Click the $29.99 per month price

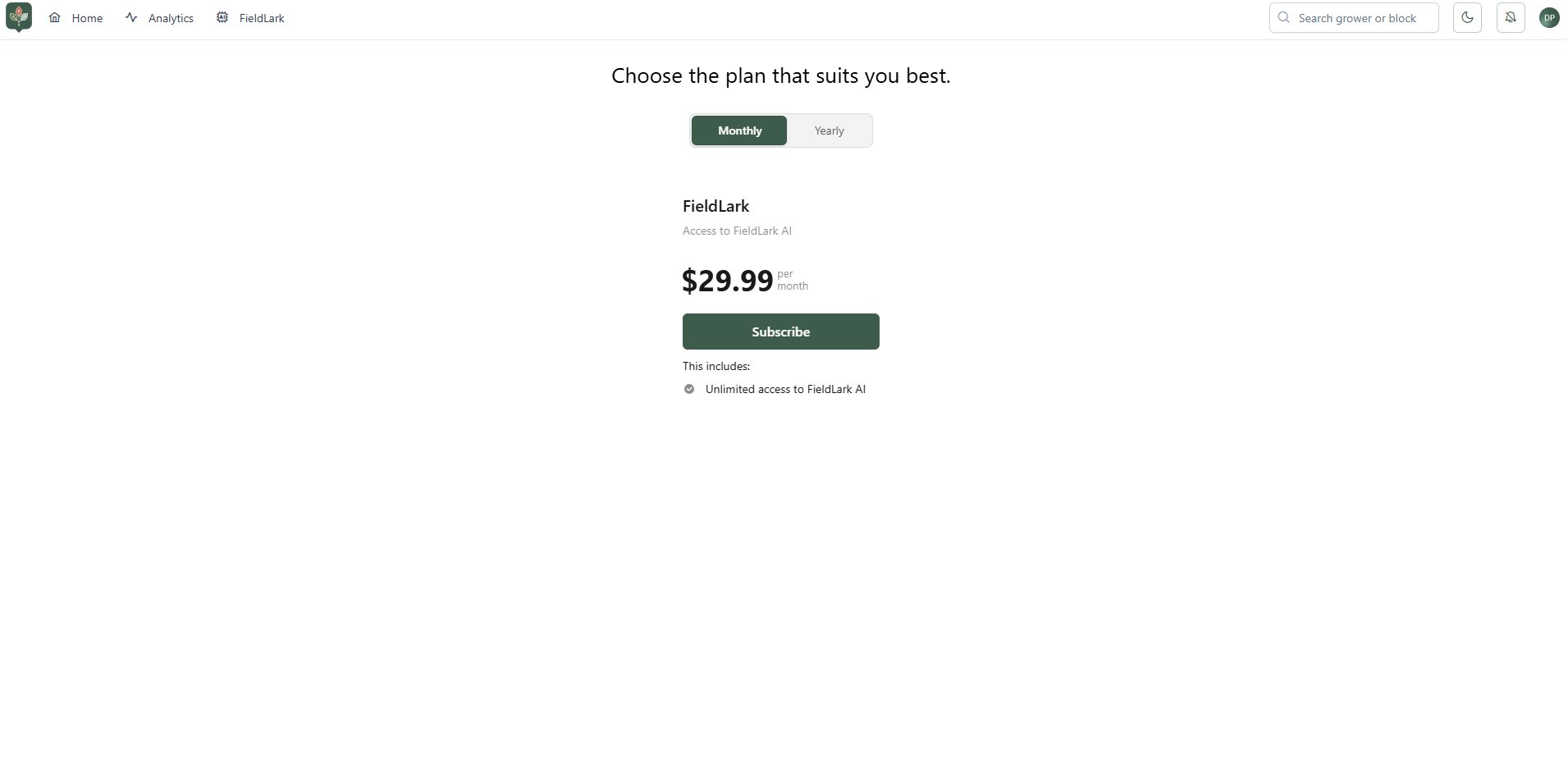pyautogui.click(x=728, y=280)
